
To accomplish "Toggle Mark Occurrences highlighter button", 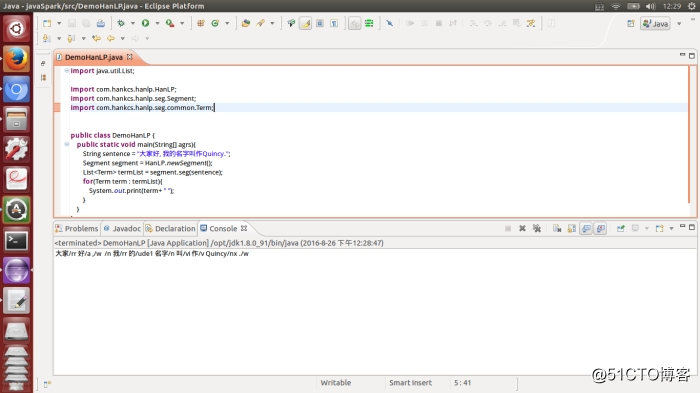I will point(305,23).
